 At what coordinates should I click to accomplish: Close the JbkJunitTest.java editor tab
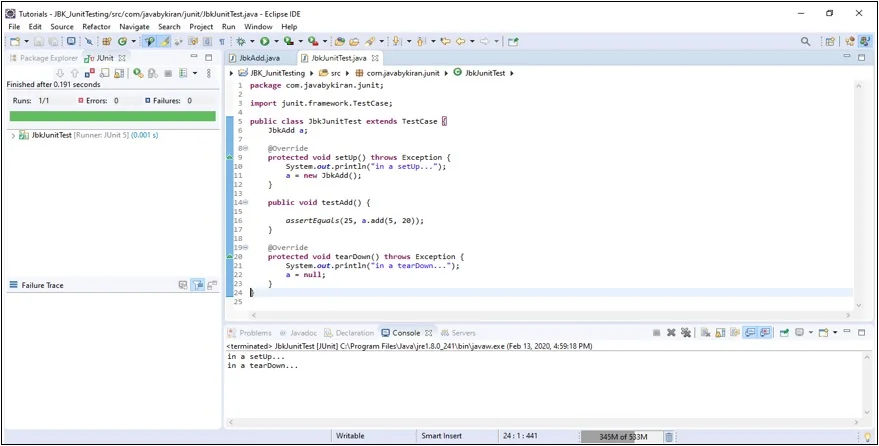pyautogui.click(x=375, y=58)
